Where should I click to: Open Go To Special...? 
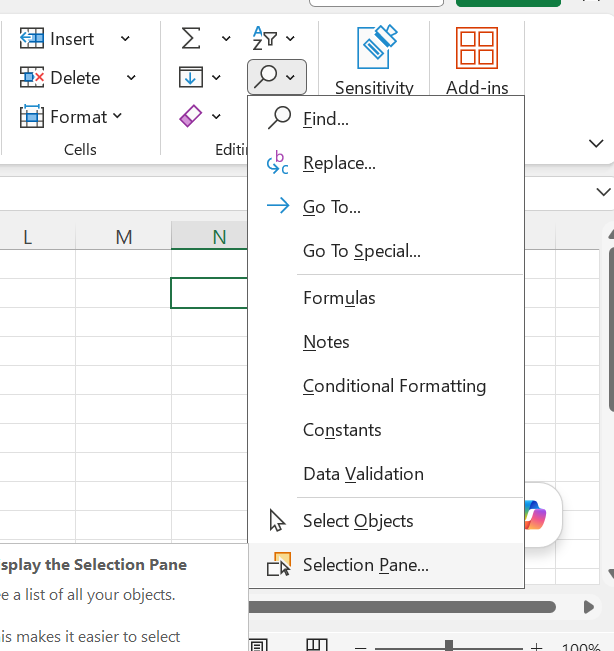click(386, 251)
